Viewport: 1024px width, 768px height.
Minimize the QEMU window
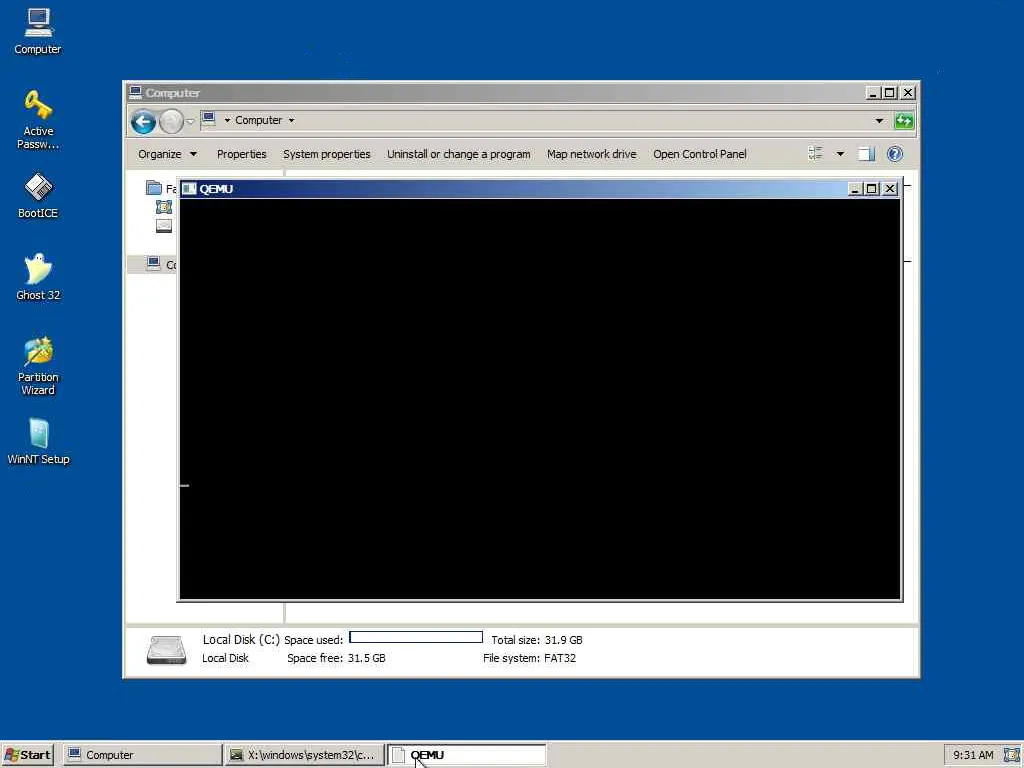point(855,189)
